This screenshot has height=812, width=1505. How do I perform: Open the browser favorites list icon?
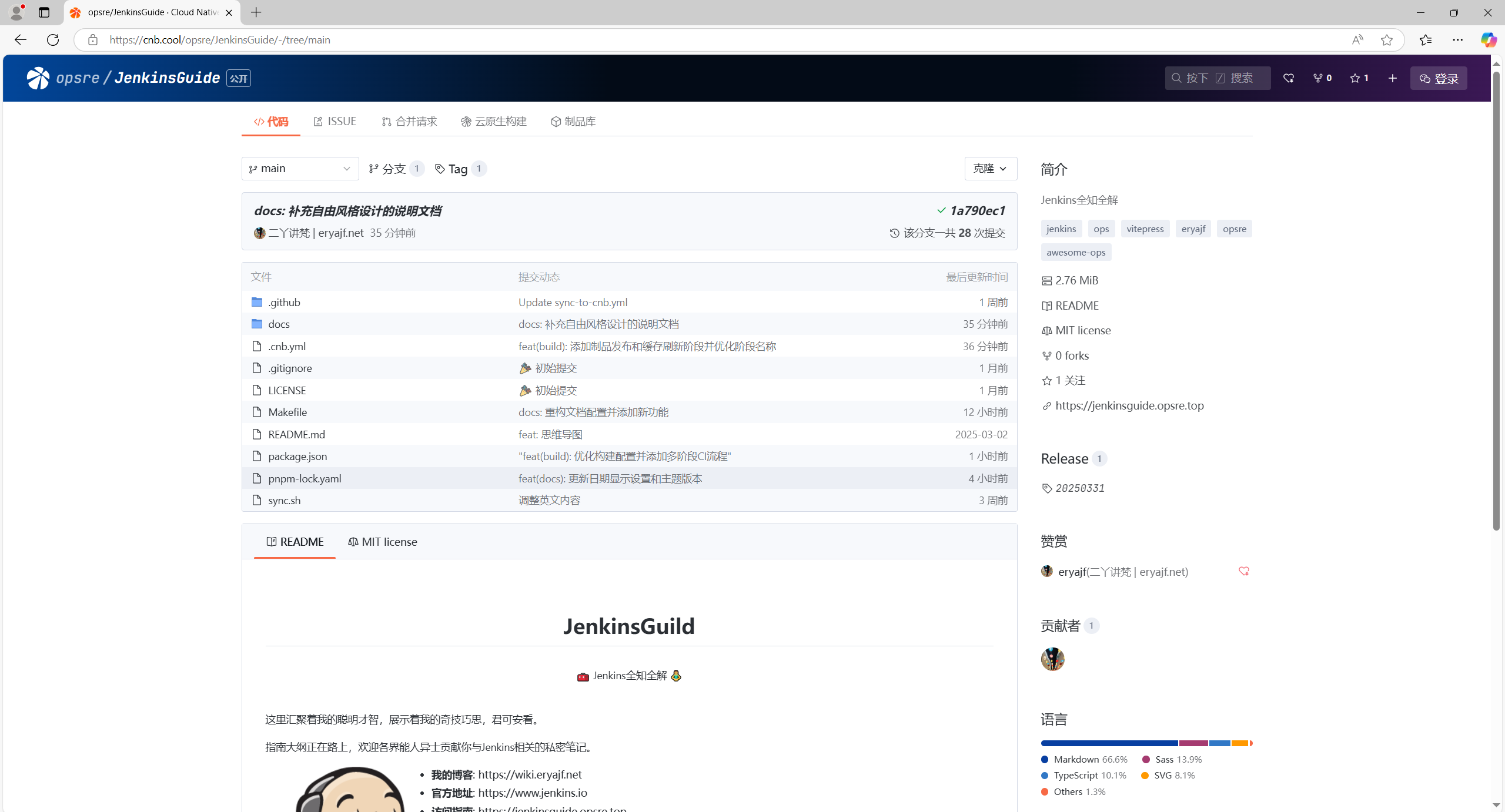tap(1425, 39)
